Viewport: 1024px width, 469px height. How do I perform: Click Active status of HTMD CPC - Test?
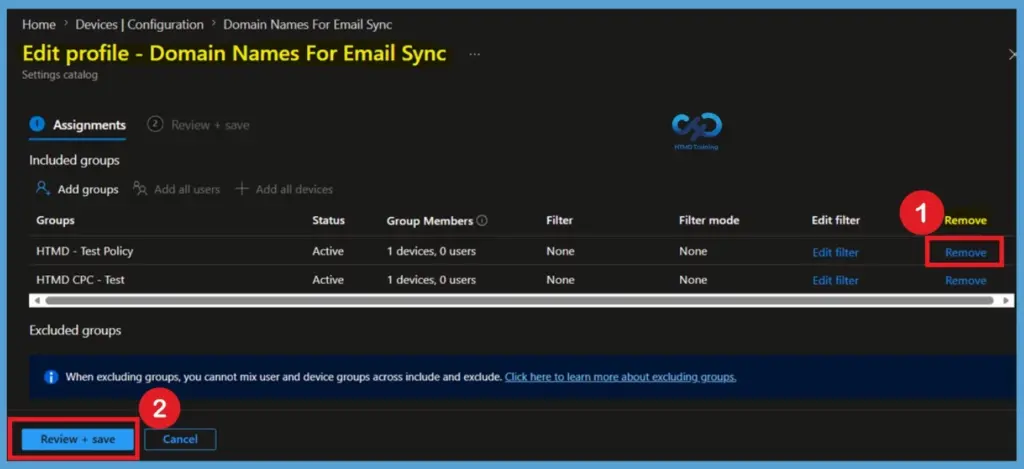(328, 280)
